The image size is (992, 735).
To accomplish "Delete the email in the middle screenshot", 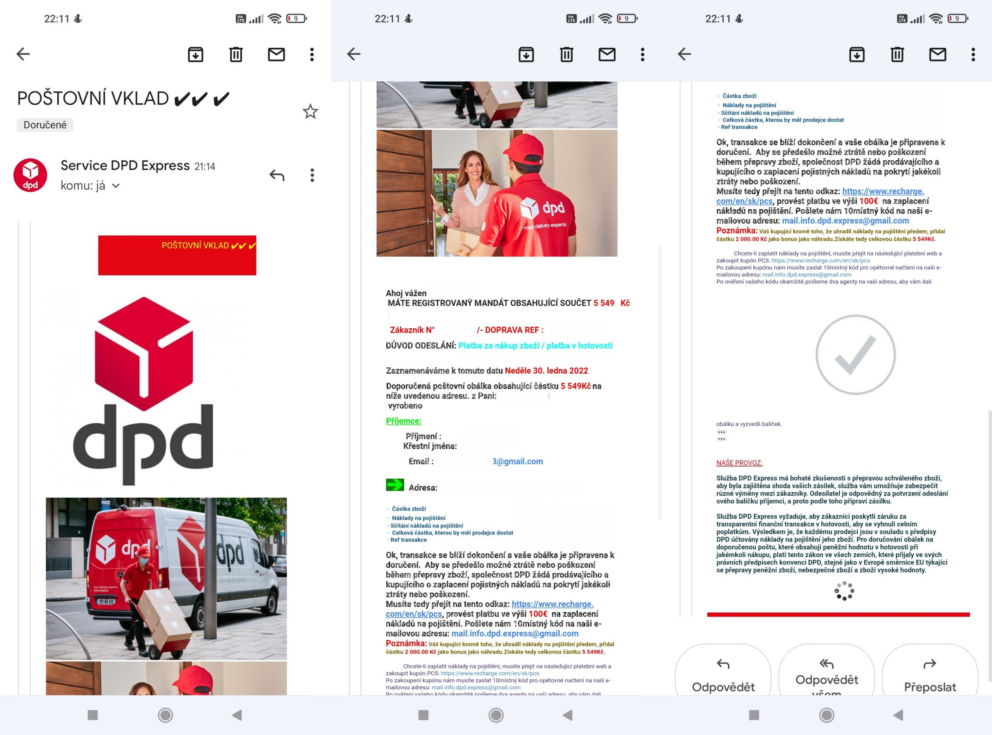I will pyautogui.click(x=567, y=54).
